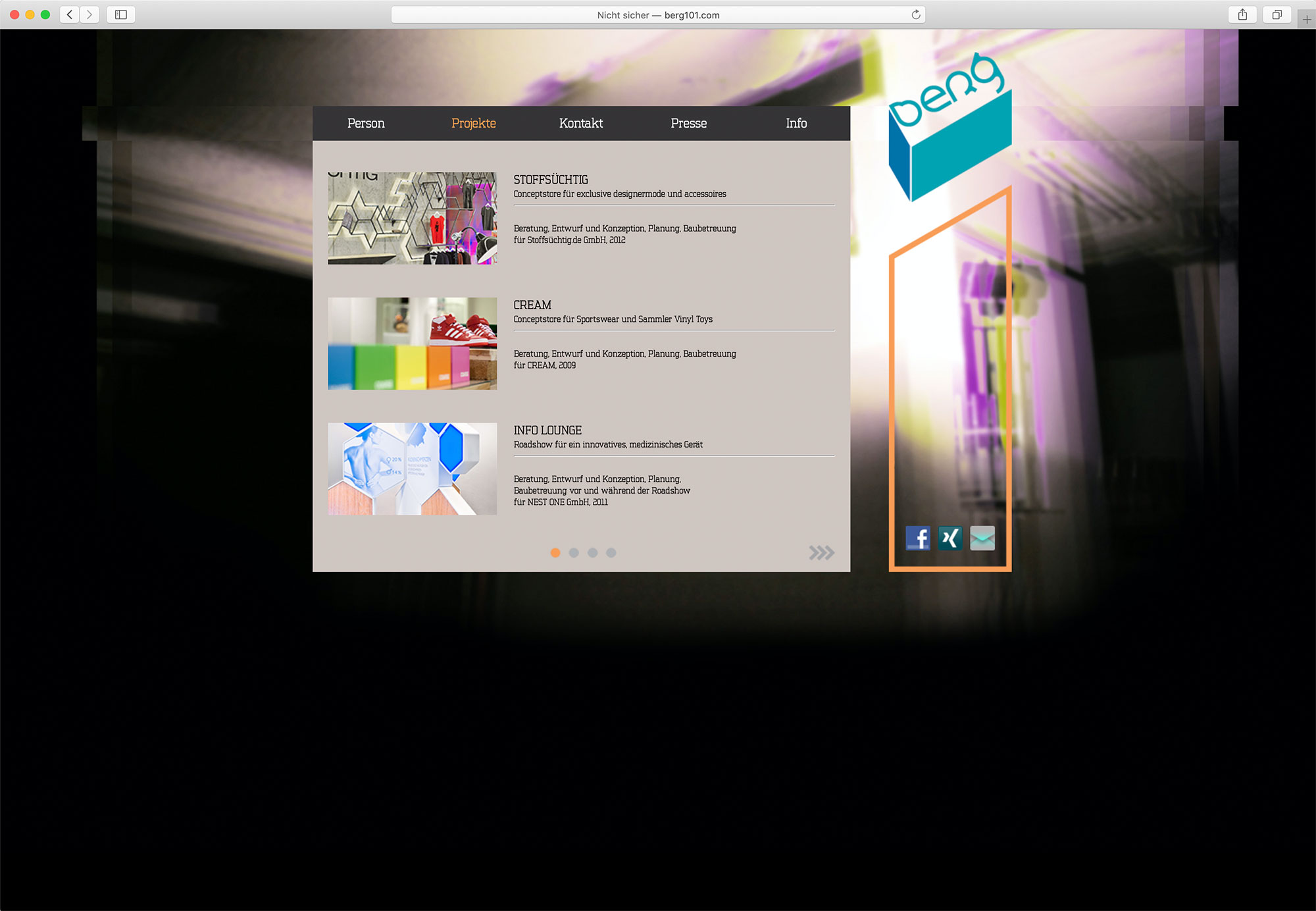
Task: Click the XING social icon
Action: (x=950, y=538)
